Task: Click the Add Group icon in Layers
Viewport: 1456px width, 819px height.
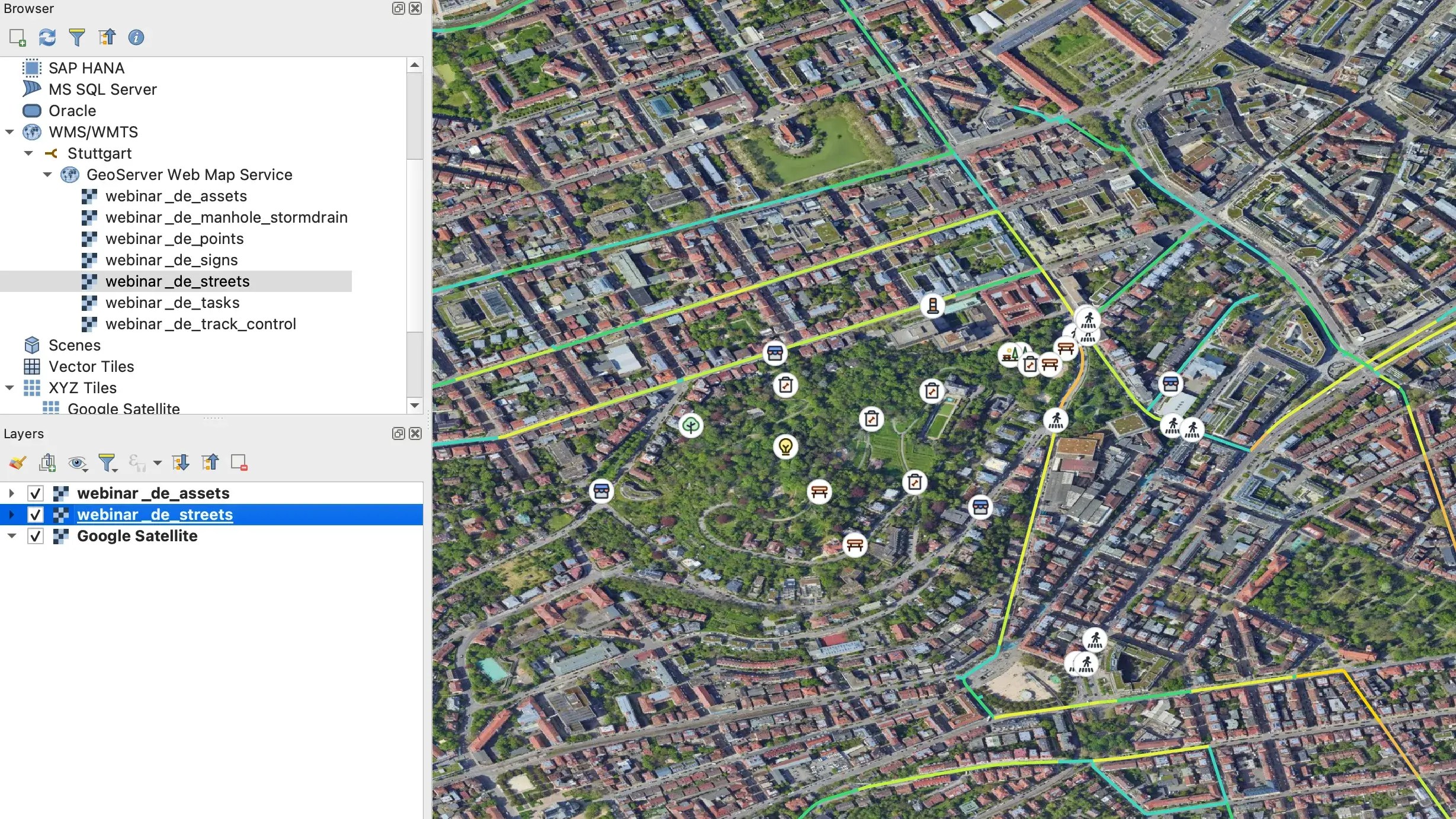Action: point(47,463)
